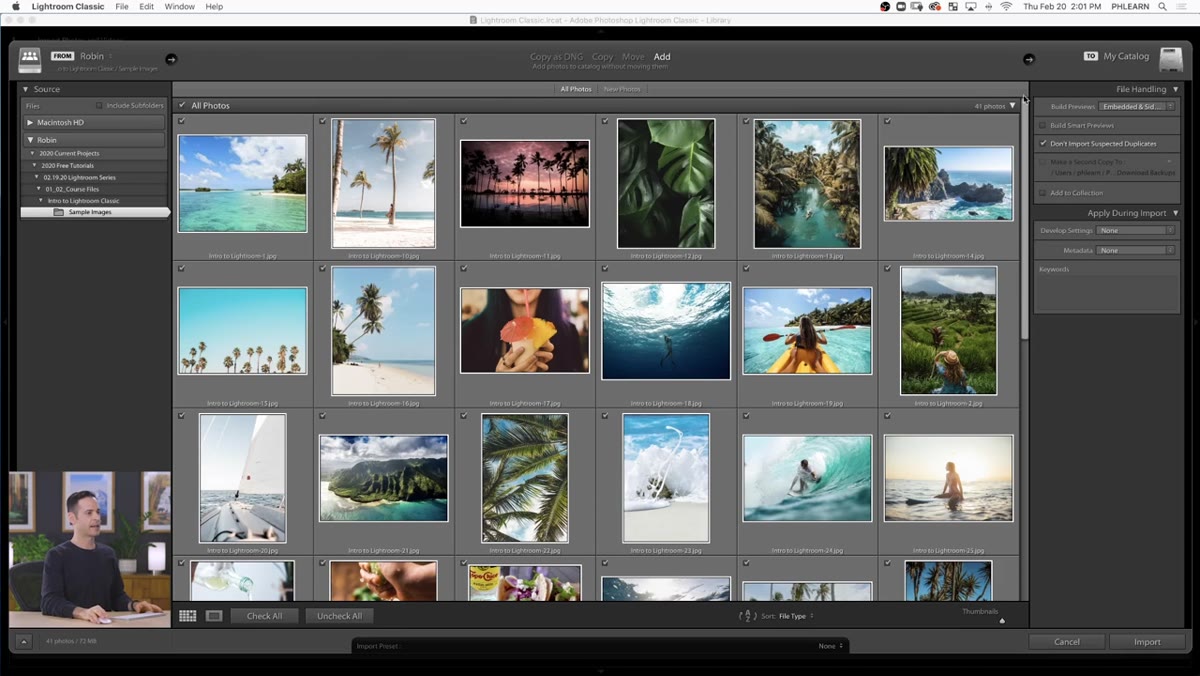Image resolution: width=1200 pixels, height=676 pixels.
Task: Select the 2020 Free Tutorials folder
Action: tap(69, 165)
